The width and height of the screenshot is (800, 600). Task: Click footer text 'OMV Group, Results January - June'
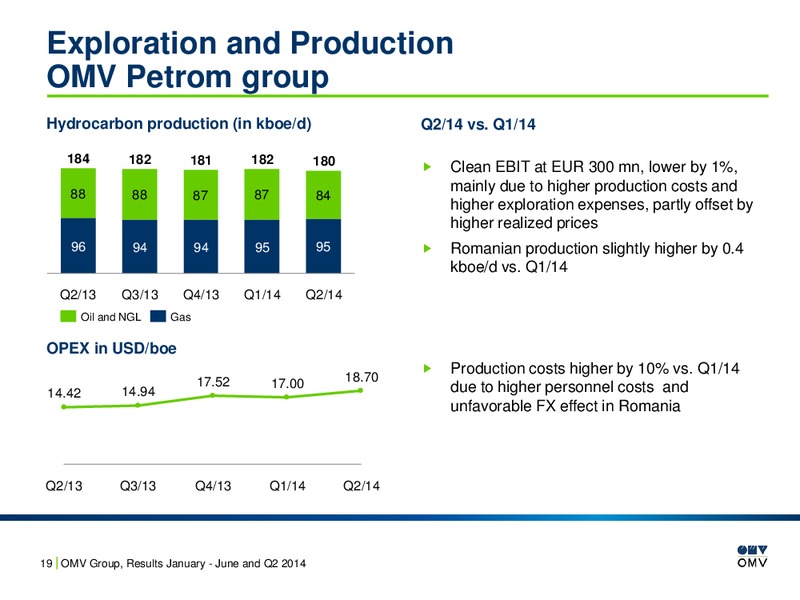[183, 563]
